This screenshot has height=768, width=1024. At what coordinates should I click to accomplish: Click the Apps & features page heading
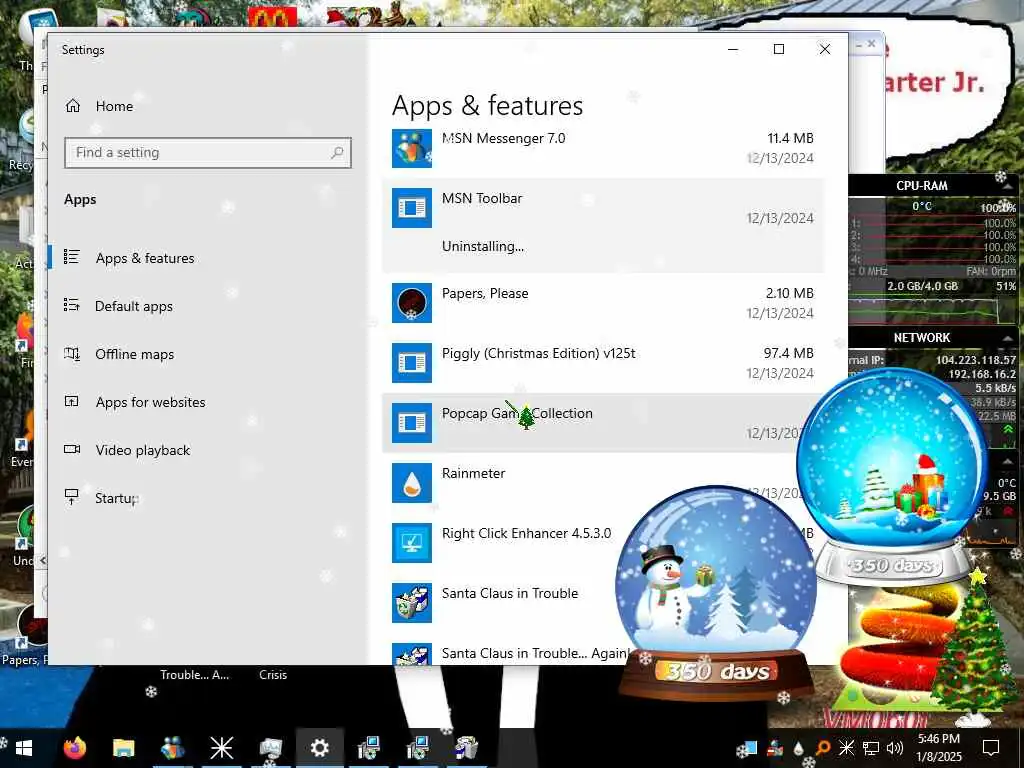[x=487, y=106]
